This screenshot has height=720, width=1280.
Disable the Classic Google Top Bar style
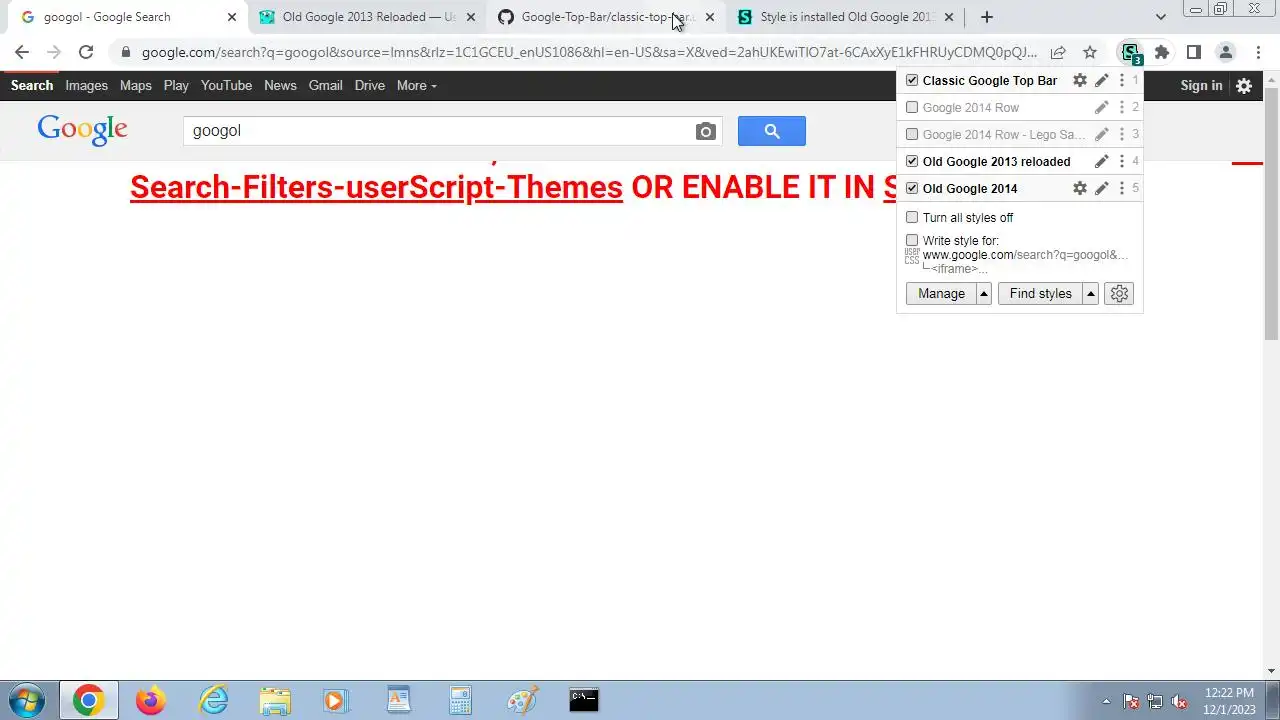tap(912, 80)
